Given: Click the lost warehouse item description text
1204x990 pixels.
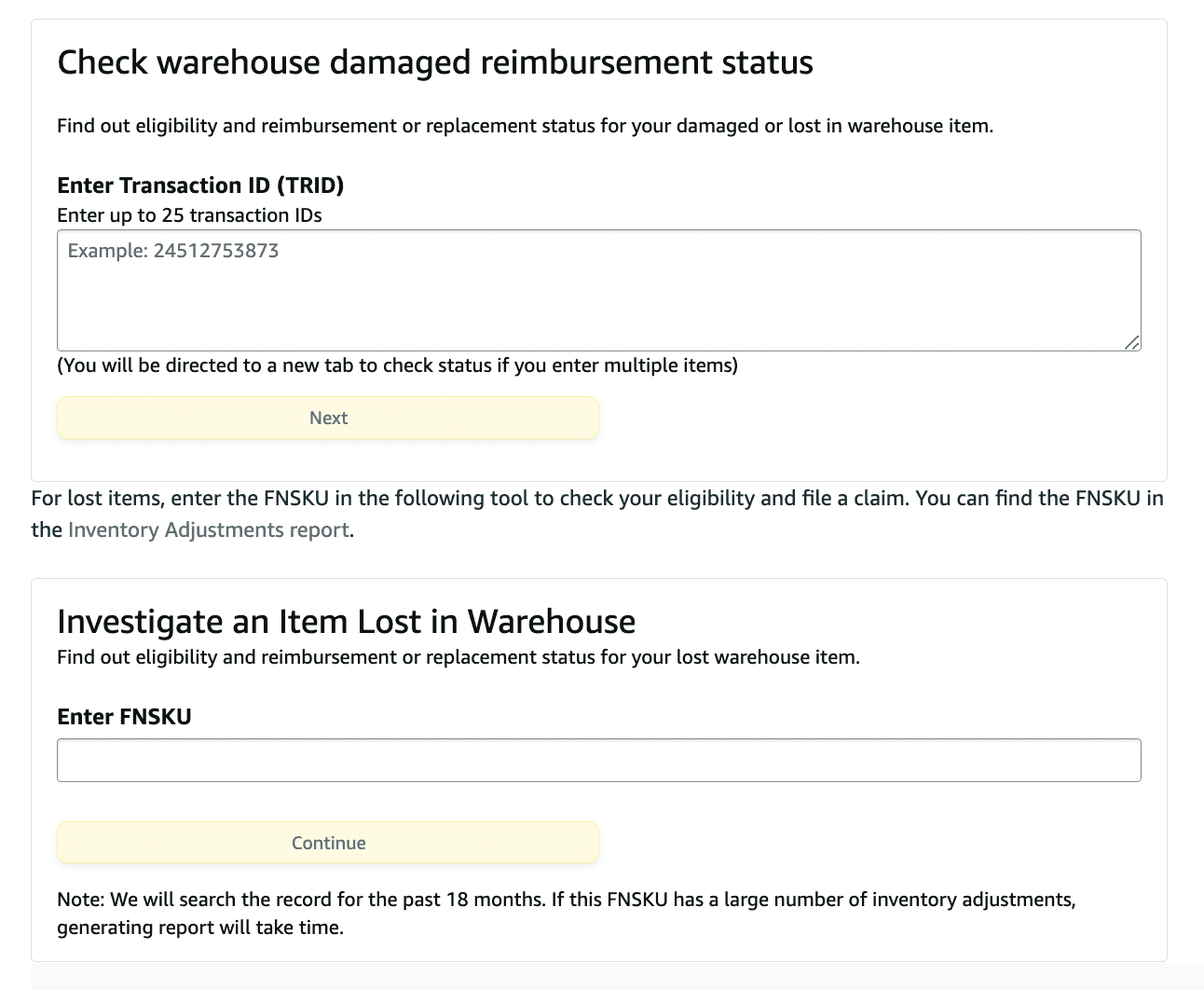Looking at the screenshot, I should pos(458,657).
